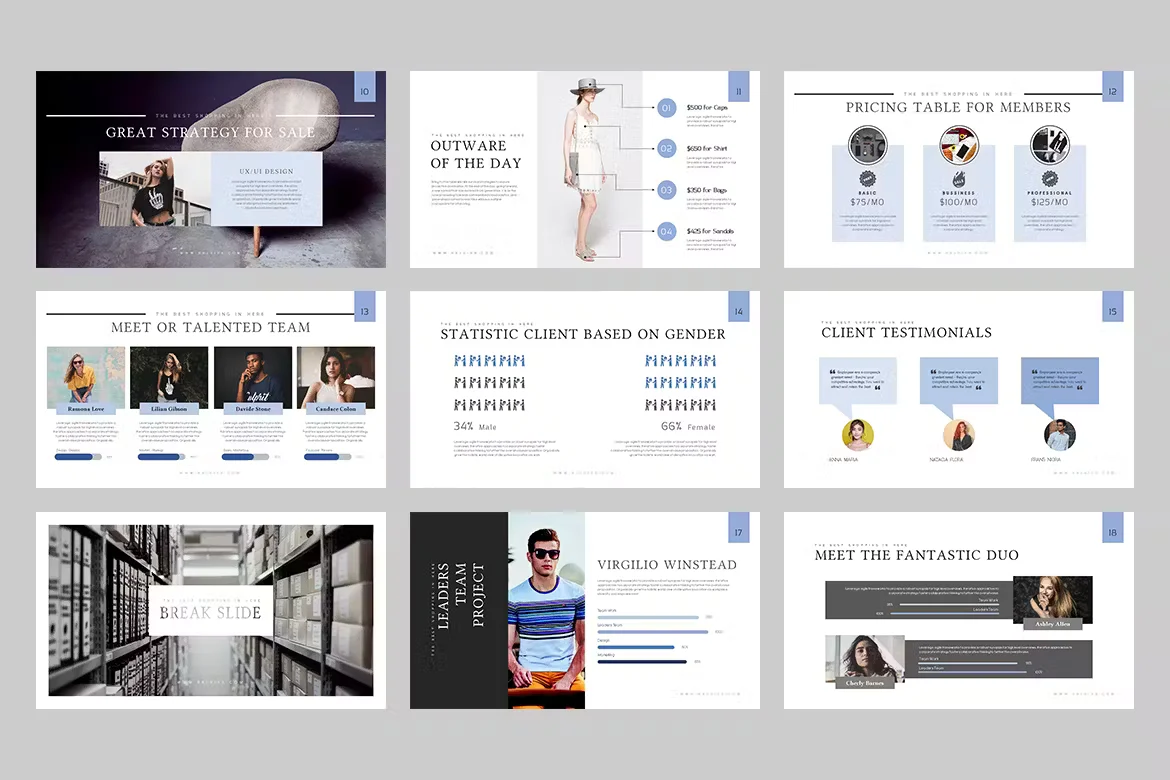Image resolution: width=1170 pixels, height=780 pixels.
Task: Click the www link below the pricing table
Action: coord(958,255)
